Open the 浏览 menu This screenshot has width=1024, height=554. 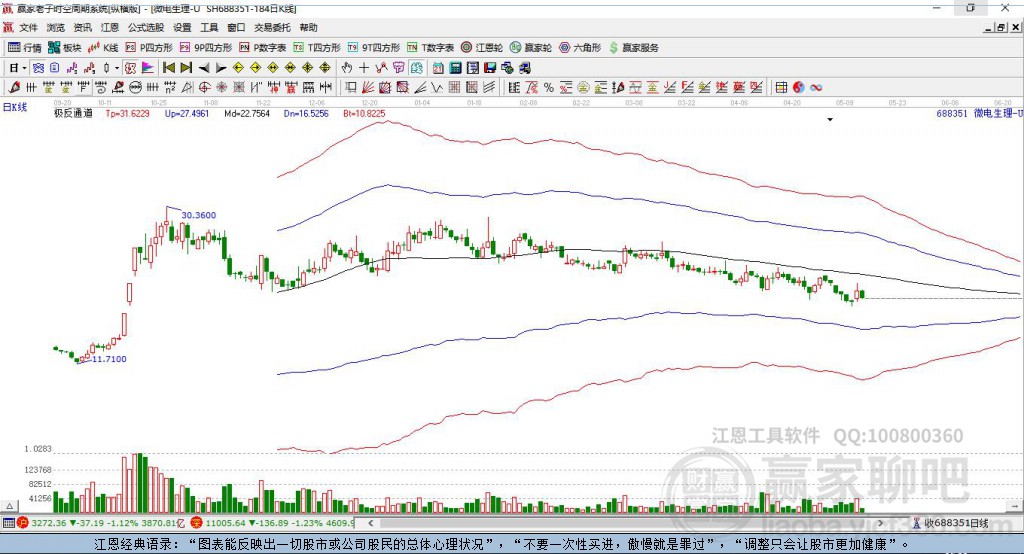click(x=56, y=27)
